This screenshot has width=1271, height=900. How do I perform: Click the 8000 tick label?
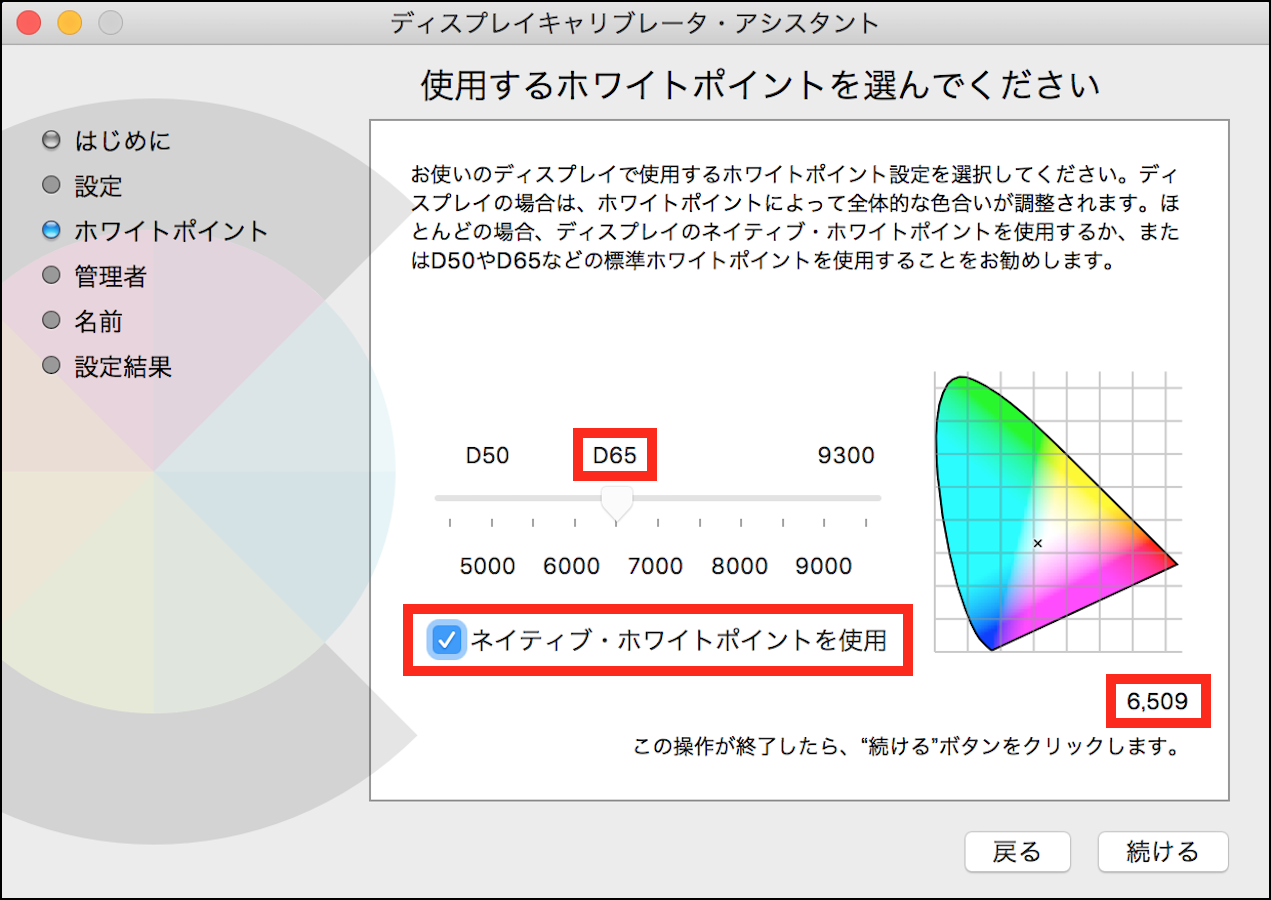(x=740, y=567)
